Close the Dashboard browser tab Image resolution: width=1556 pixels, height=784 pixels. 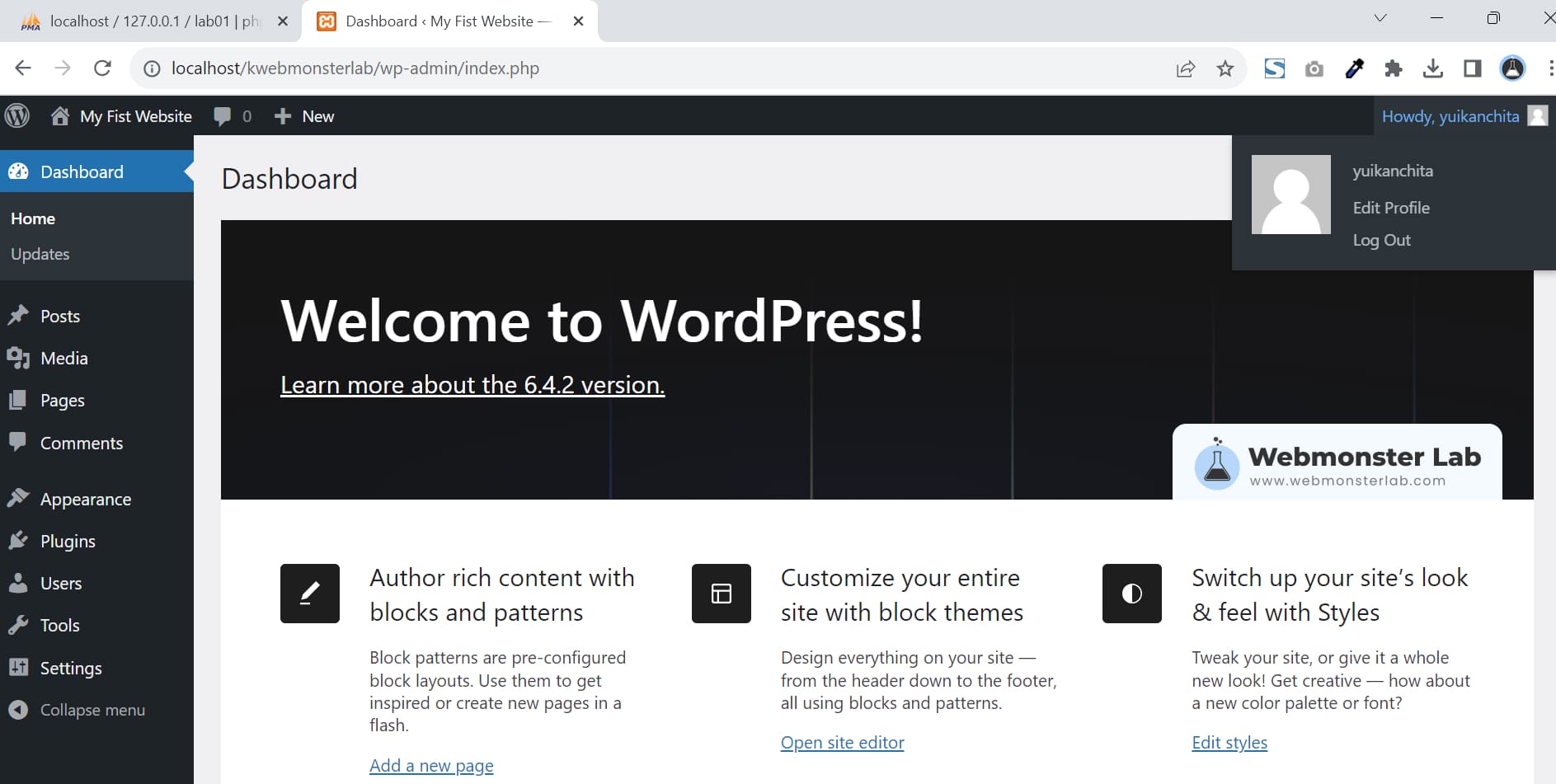(x=578, y=21)
